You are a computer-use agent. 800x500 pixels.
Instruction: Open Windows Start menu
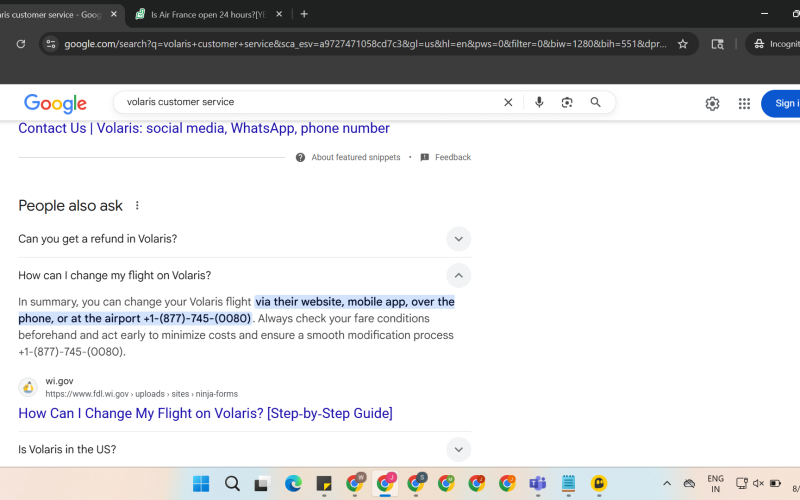pos(201,483)
